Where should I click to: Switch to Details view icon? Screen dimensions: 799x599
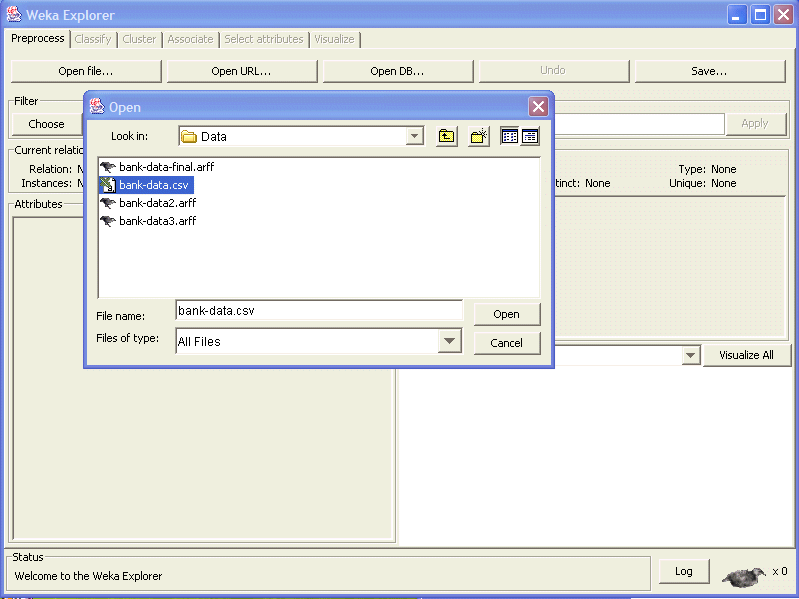pos(530,137)
